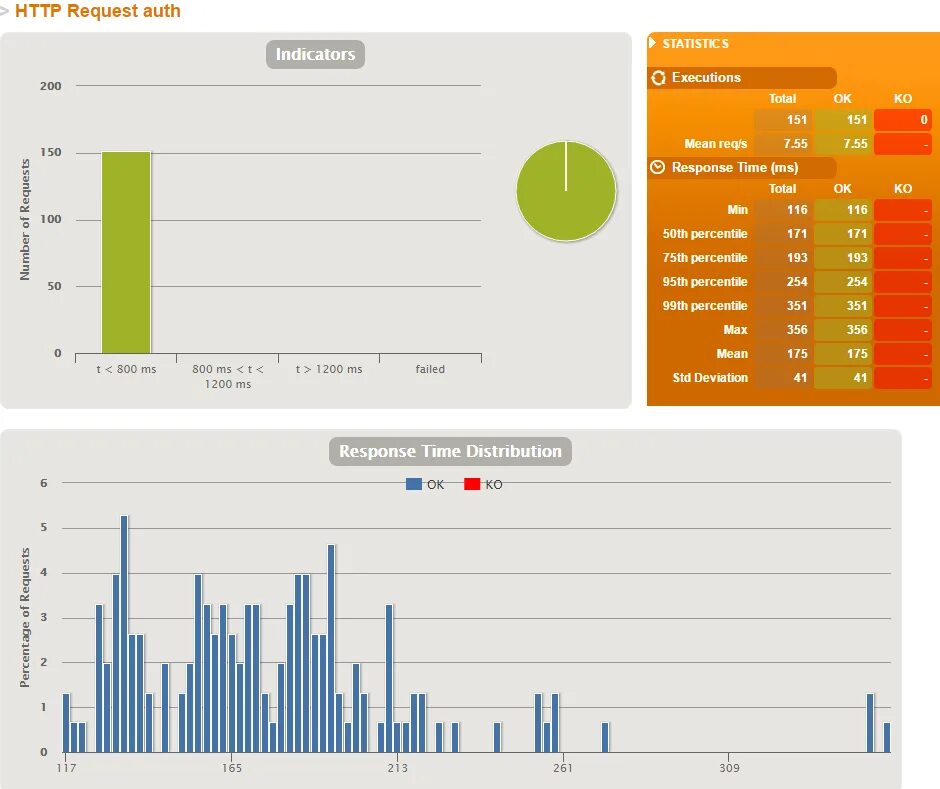Click the t < 800 ms axis label
This screenshot has width=940, height=789.
click(x=126, y=369)
